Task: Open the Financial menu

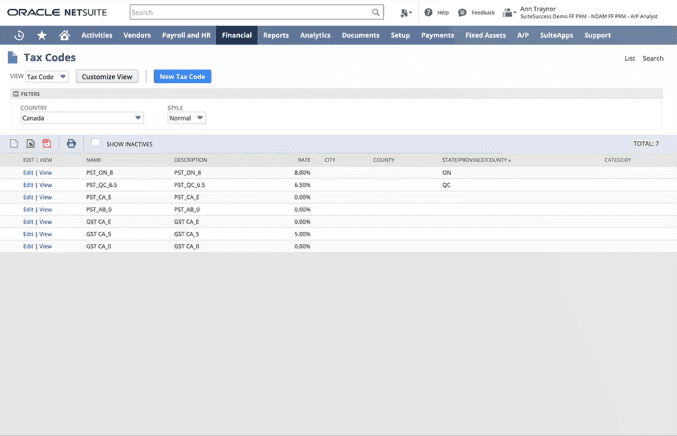Action: click(x=237, y=35)
